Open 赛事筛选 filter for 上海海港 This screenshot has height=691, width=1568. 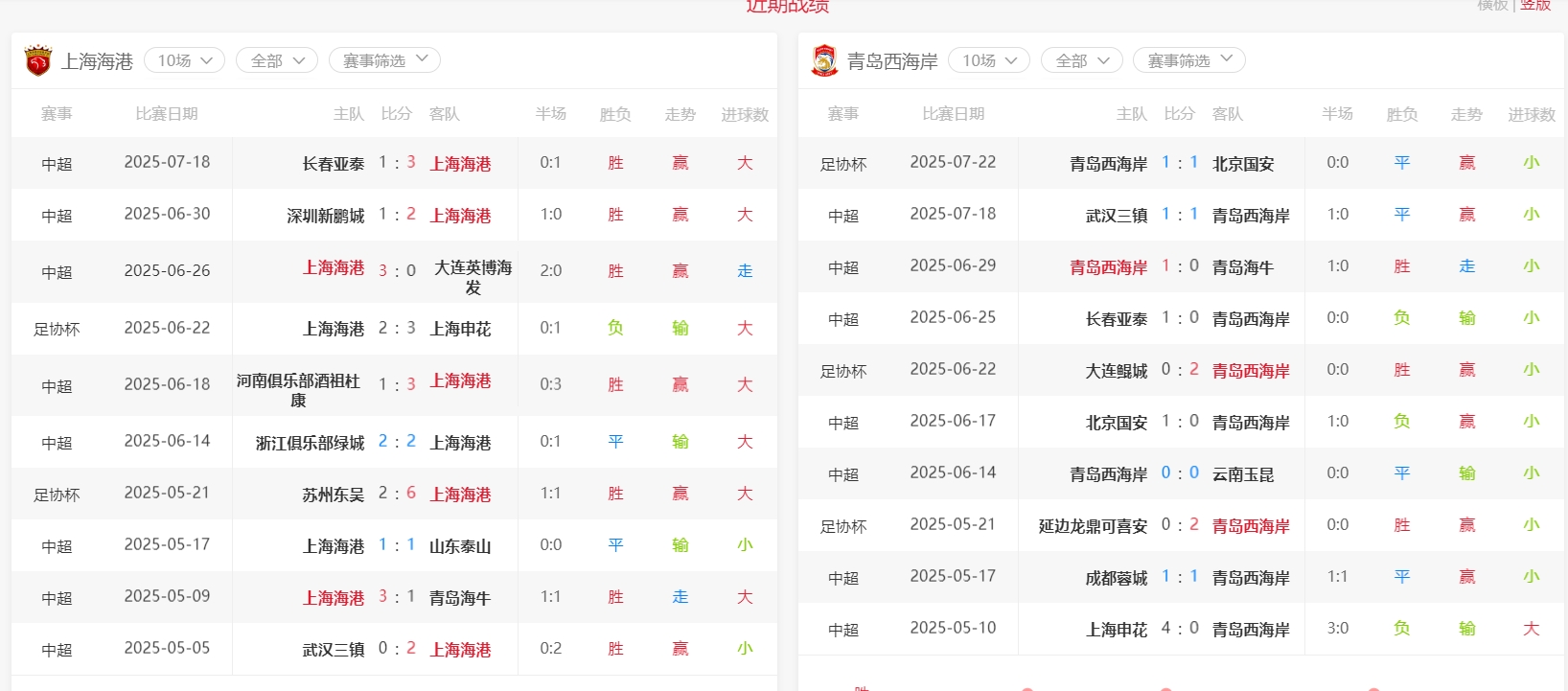384,60
